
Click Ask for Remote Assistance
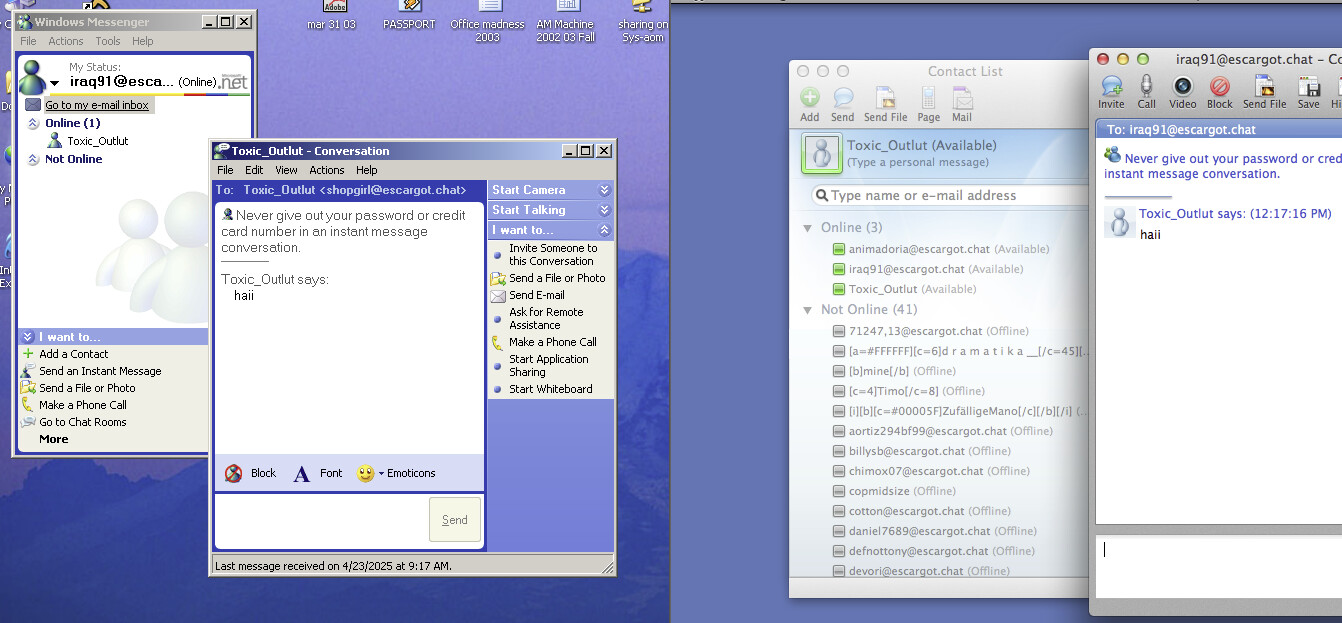coord(546,319)
